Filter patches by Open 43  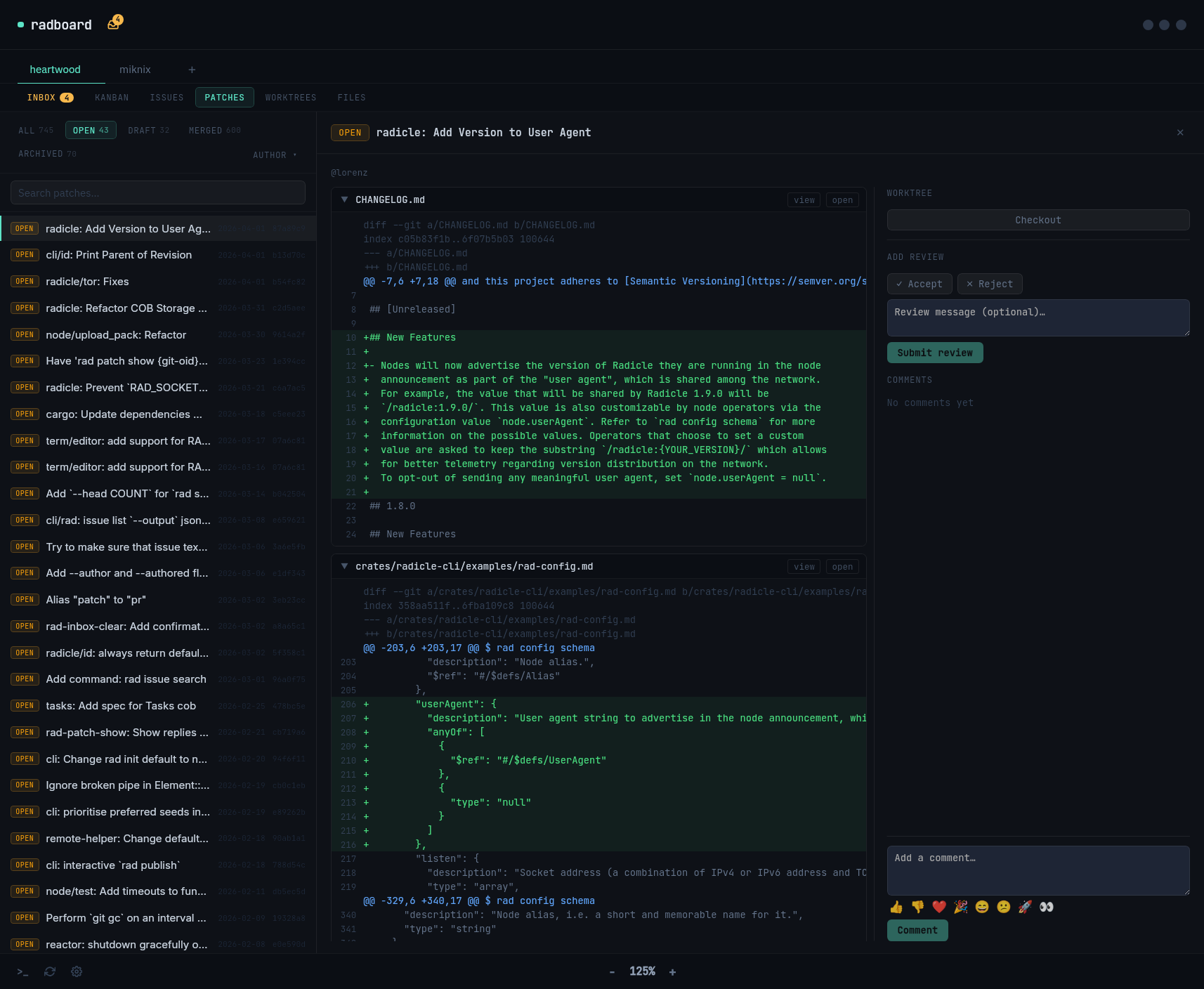tap(91, 131)
